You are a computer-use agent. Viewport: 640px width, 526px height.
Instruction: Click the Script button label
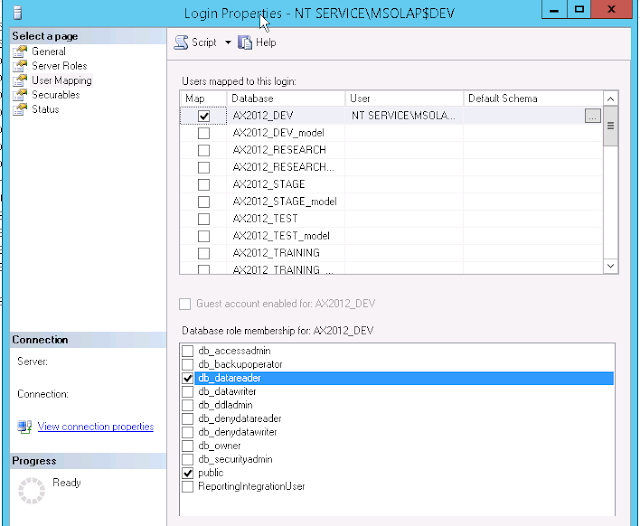[x=204, y=42]
